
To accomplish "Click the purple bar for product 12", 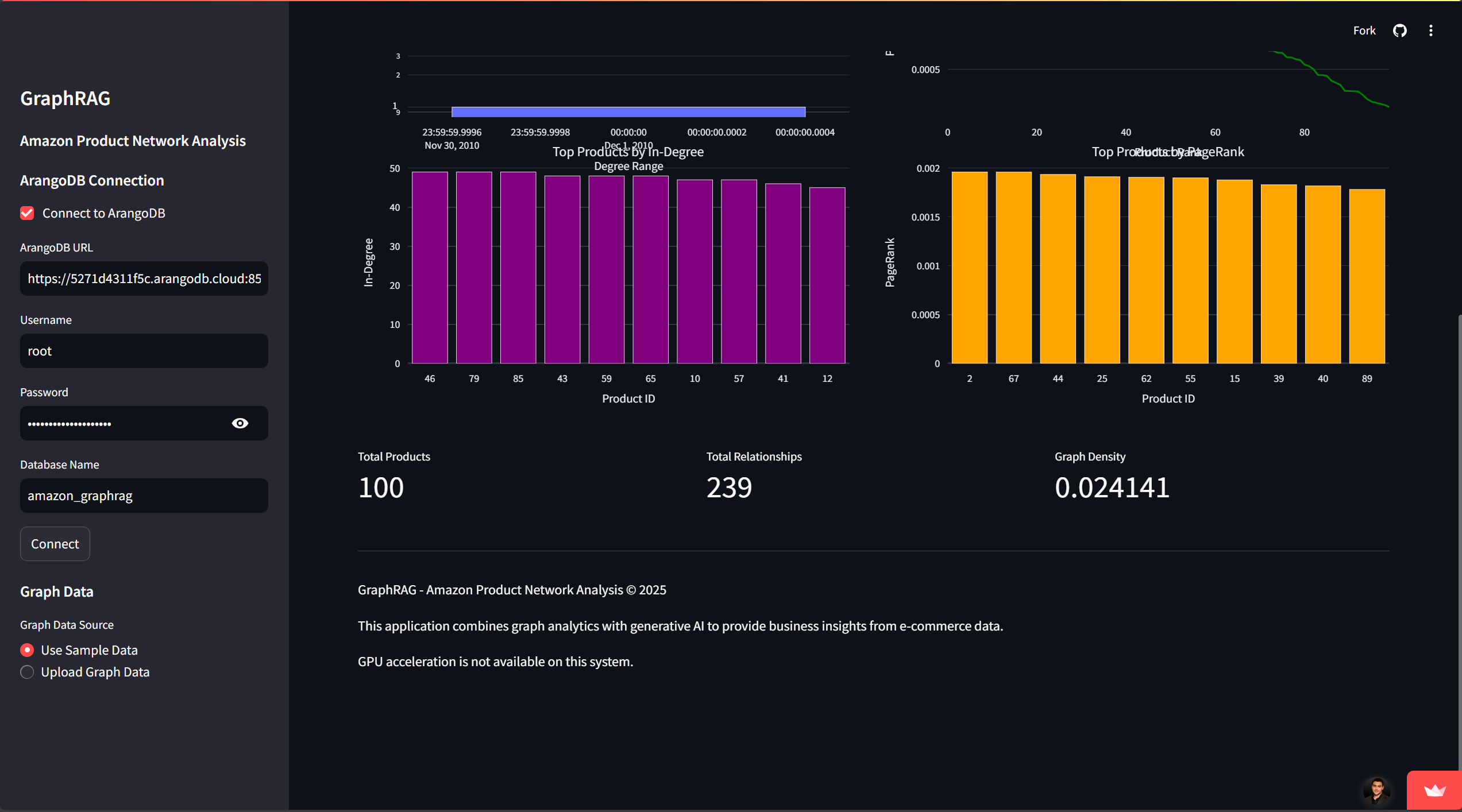I will tap(827, 276).
